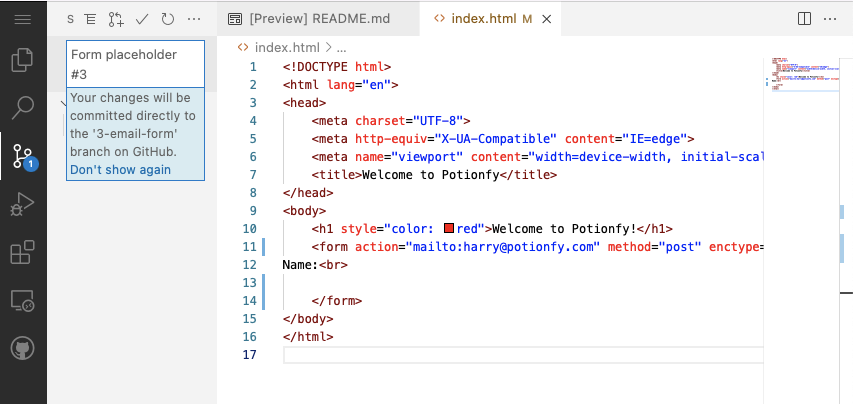Click the "Don't show again" link
This screenshot has width=853, height=404.
[x=120, y=170]
